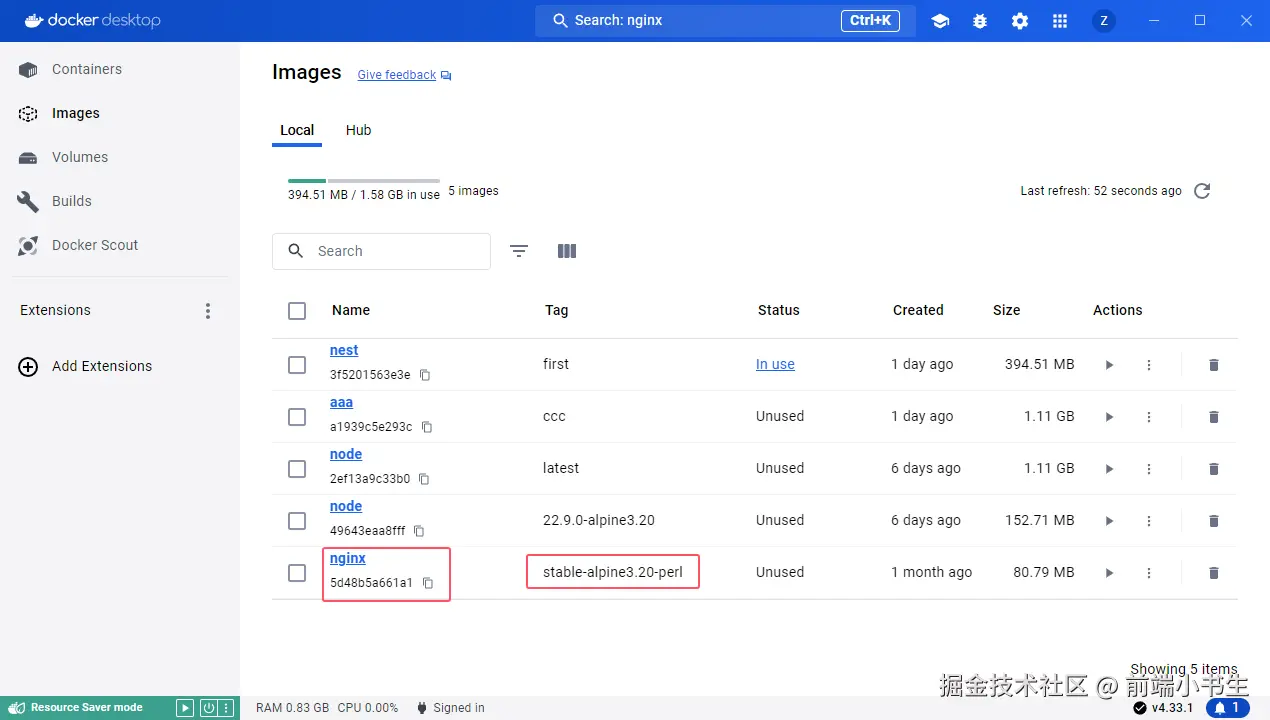This screenshot has width=1270, height=720.
Task: Run the nginx image
Action: pos(1109,573)
